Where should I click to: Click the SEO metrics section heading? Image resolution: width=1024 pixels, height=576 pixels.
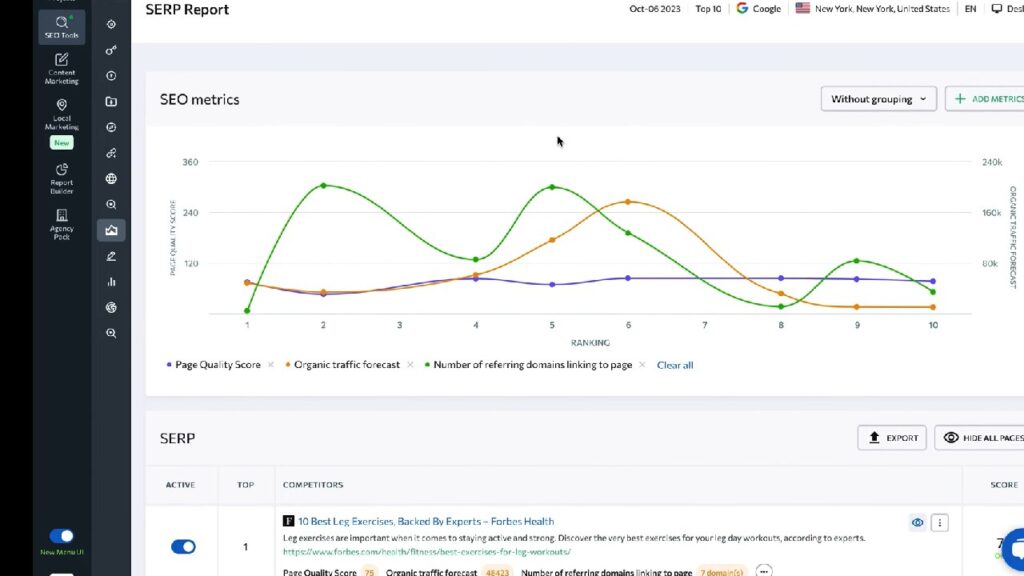[x=199, y=99]
